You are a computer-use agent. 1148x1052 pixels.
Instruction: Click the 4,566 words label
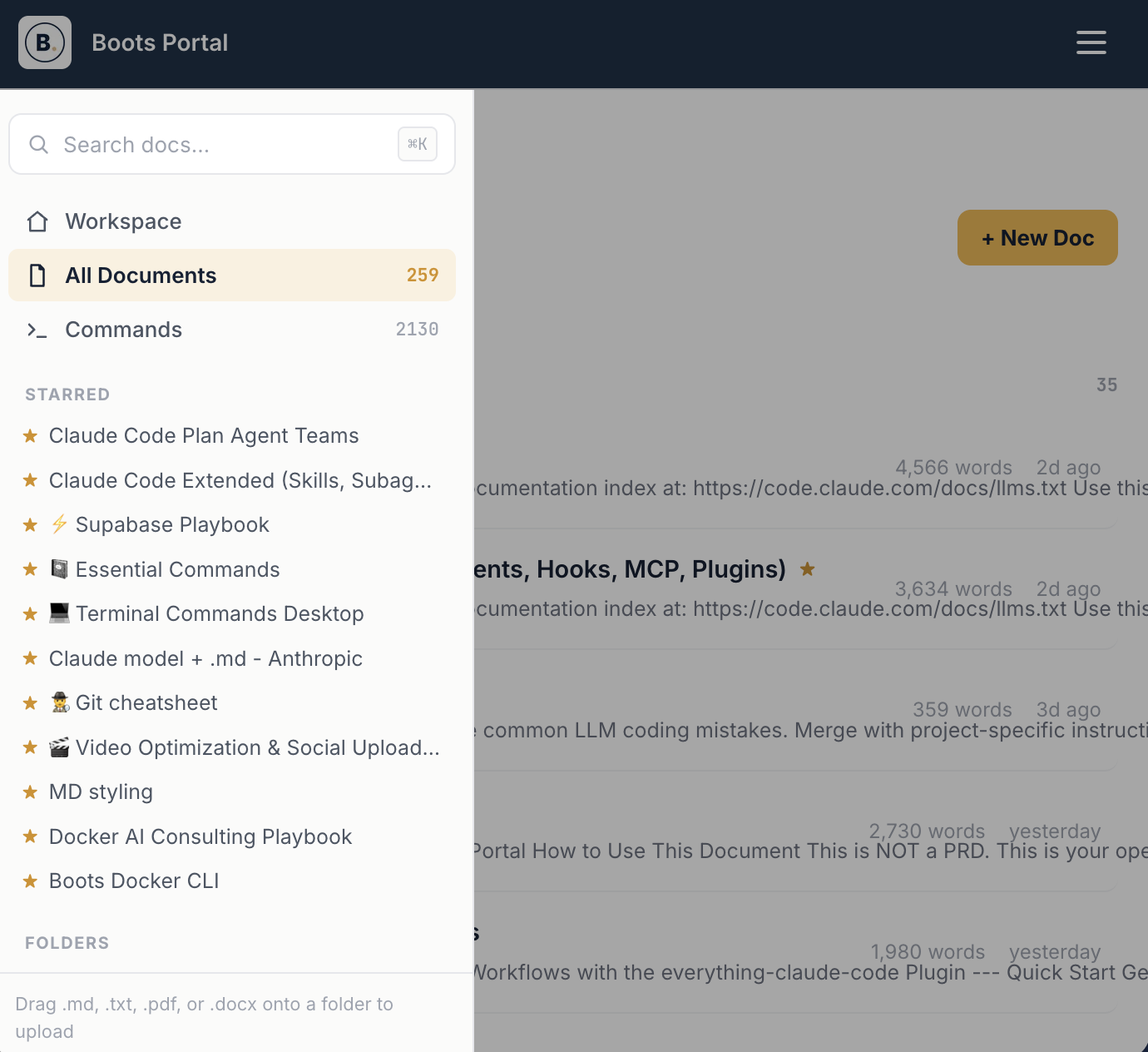(x=953, y=468)
